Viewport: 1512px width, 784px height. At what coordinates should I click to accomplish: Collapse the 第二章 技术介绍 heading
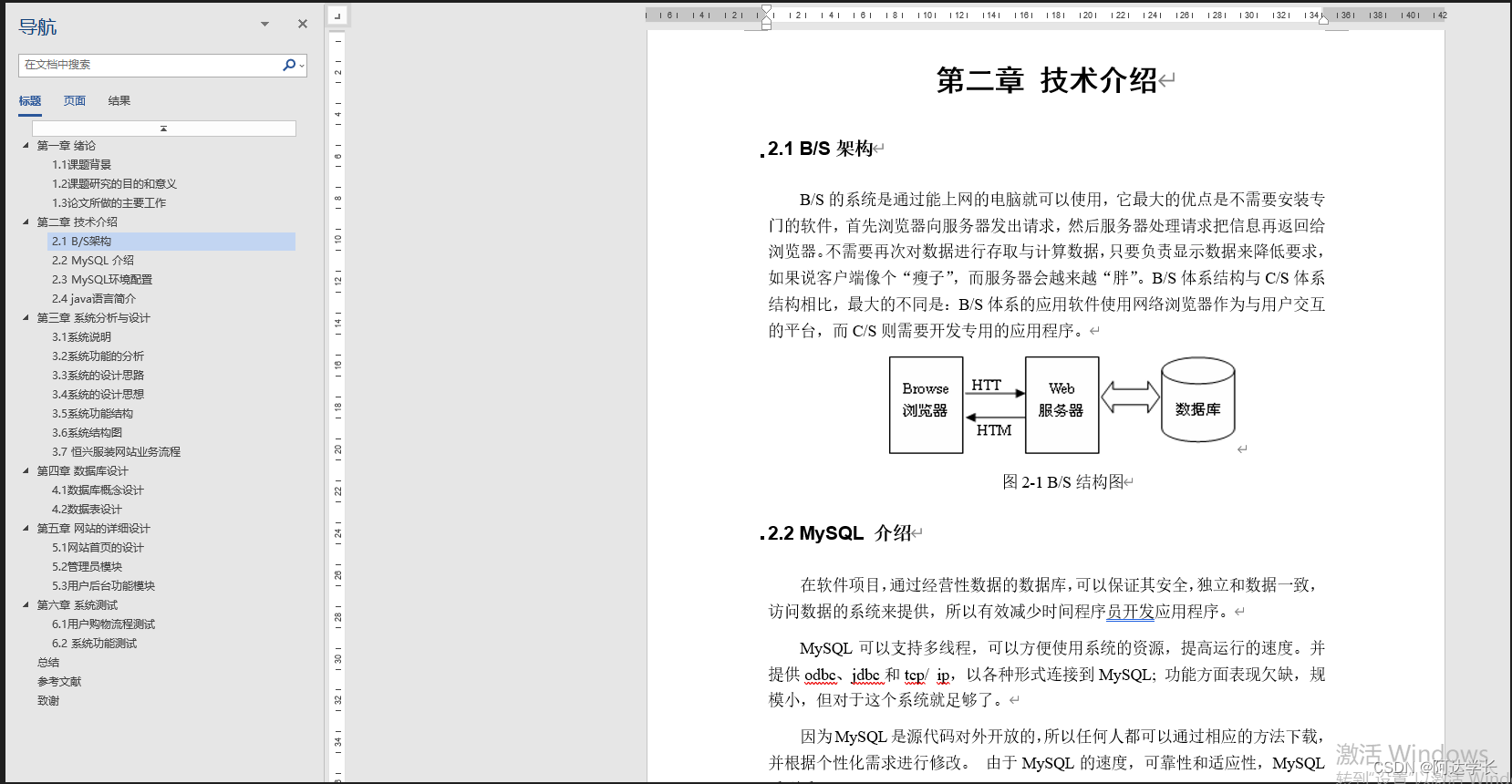coord(26,222)
